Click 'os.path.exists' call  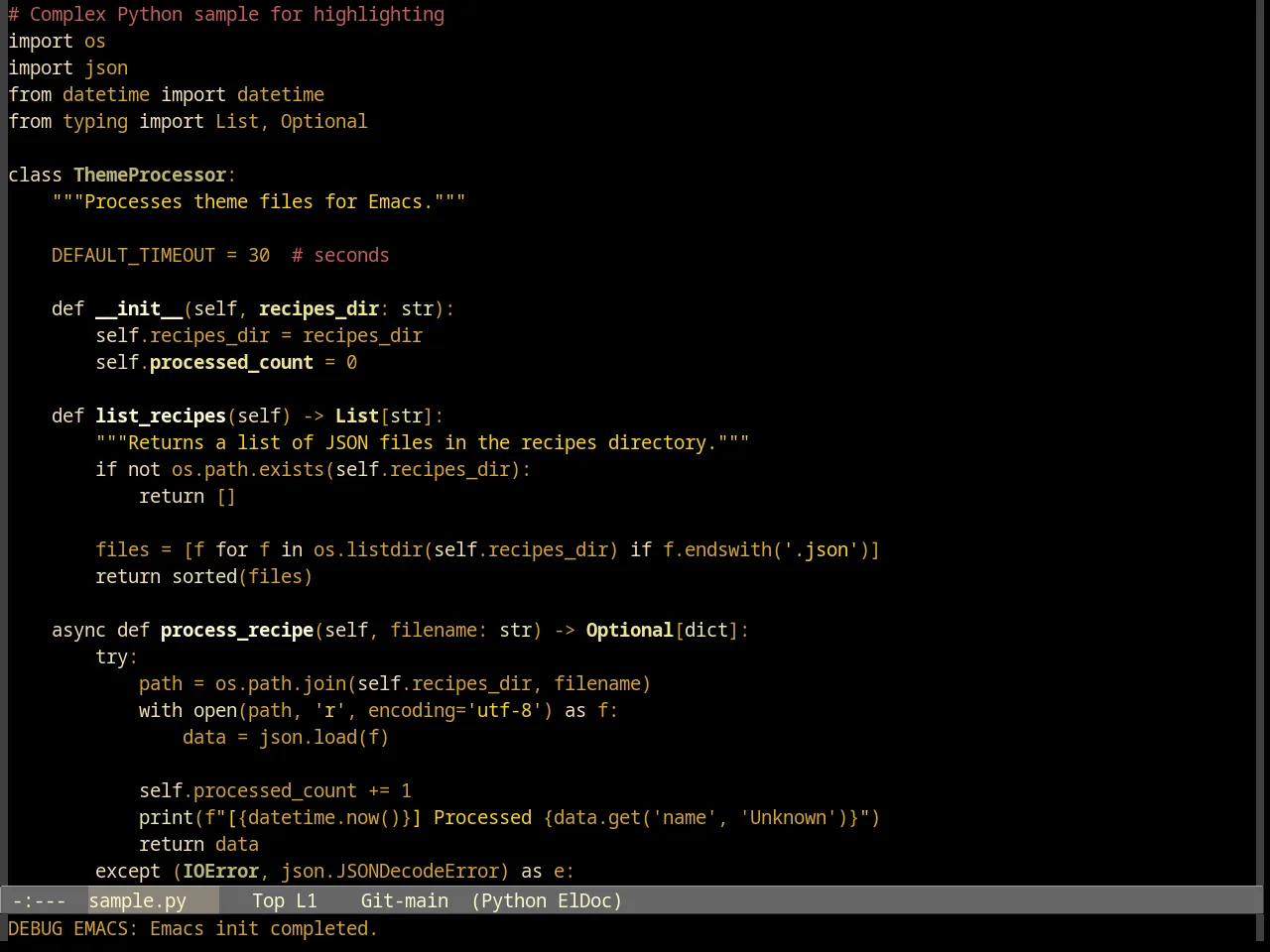pyautogui.click(x=248, y=469)
